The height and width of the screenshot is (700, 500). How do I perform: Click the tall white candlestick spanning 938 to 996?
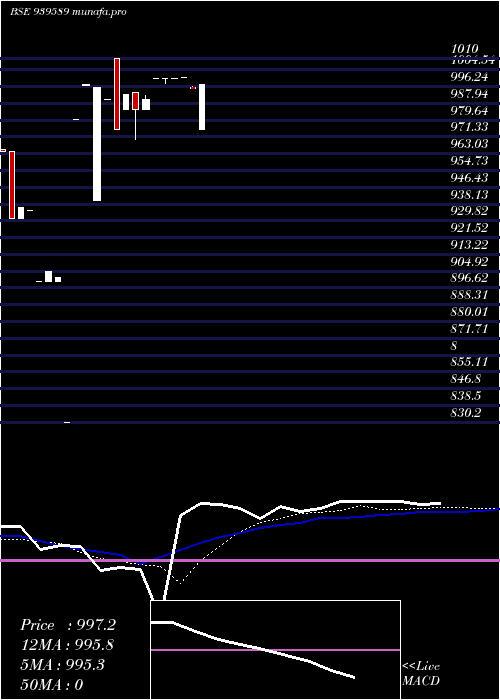(97, 144)
